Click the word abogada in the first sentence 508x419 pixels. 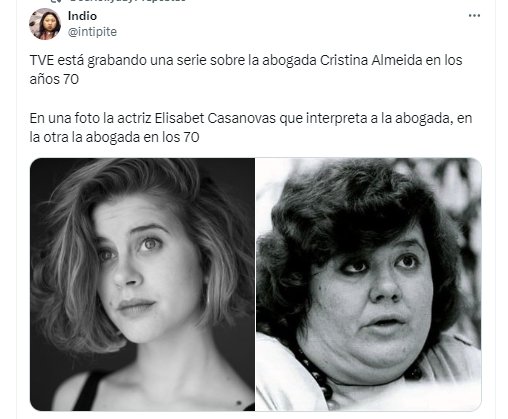[289, 61]
